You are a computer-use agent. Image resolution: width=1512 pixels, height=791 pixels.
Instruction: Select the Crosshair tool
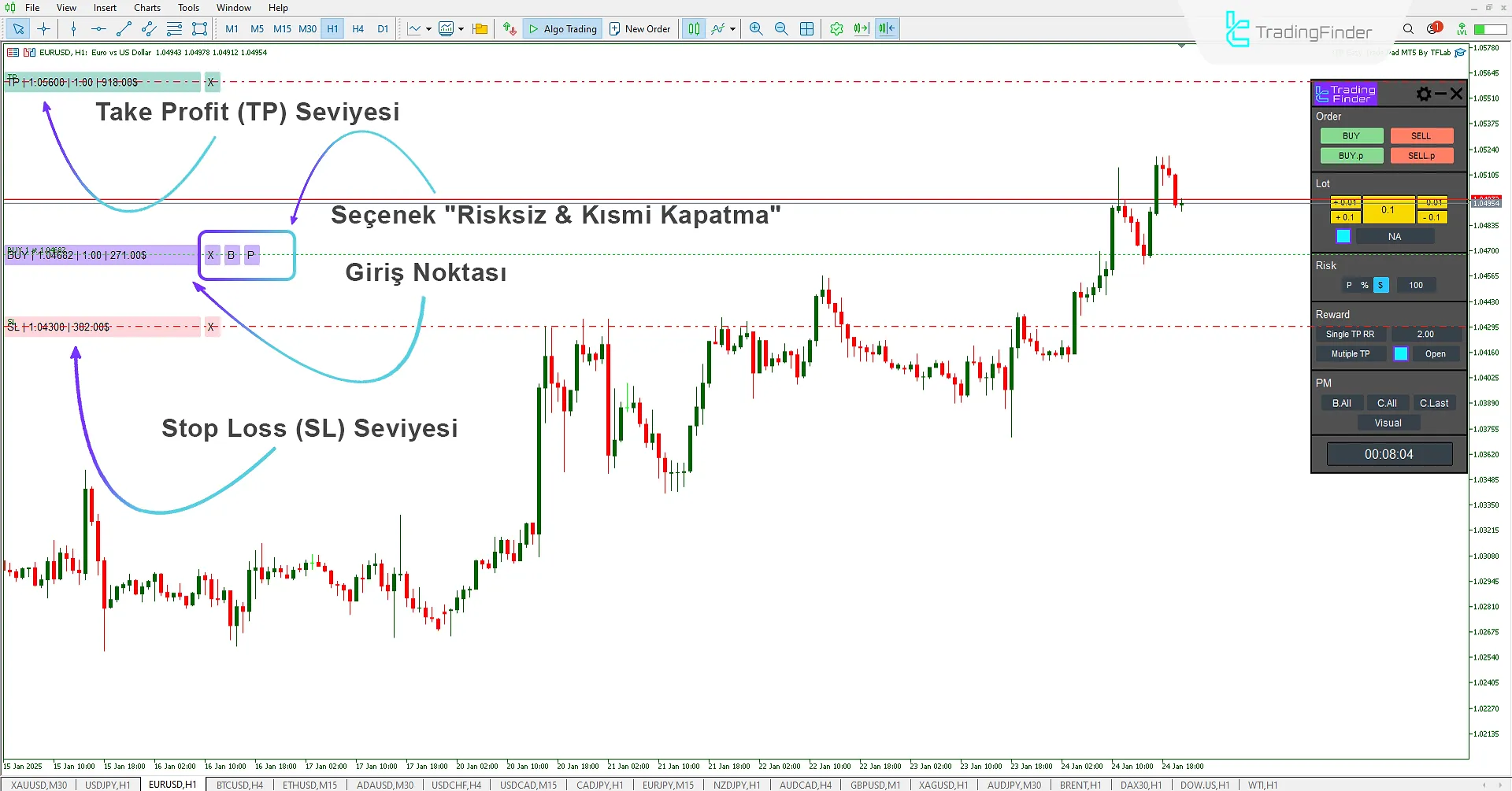point(43,28)
